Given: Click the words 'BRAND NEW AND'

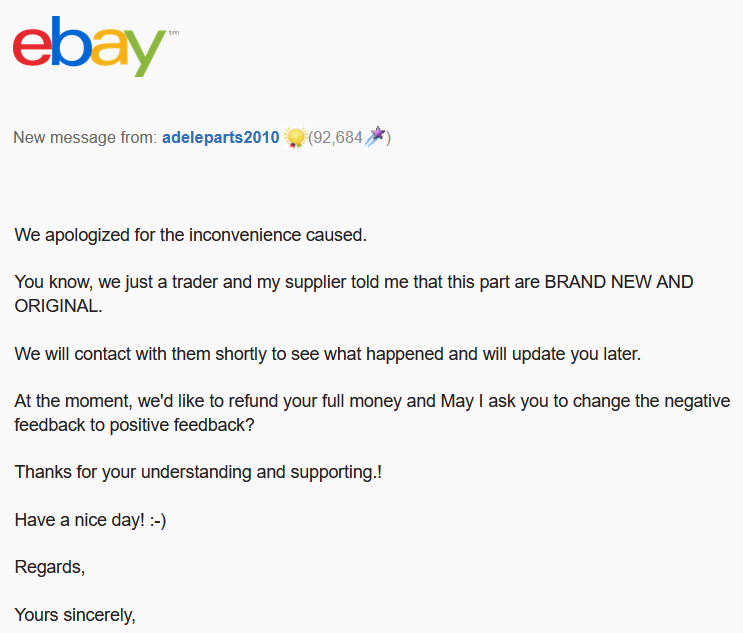Looking at the screenshot, I should (x=619, y=282).
